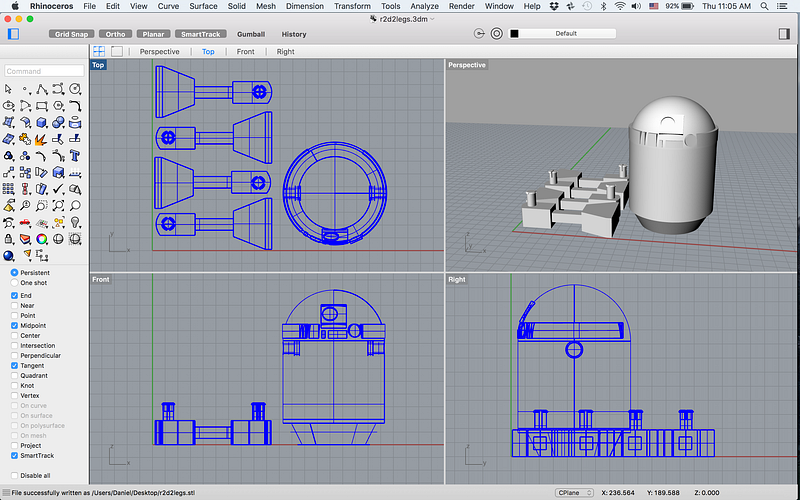The image size is (800, 500).
Task: Toggle the left sidebar panel button
Action: (13, 34)
